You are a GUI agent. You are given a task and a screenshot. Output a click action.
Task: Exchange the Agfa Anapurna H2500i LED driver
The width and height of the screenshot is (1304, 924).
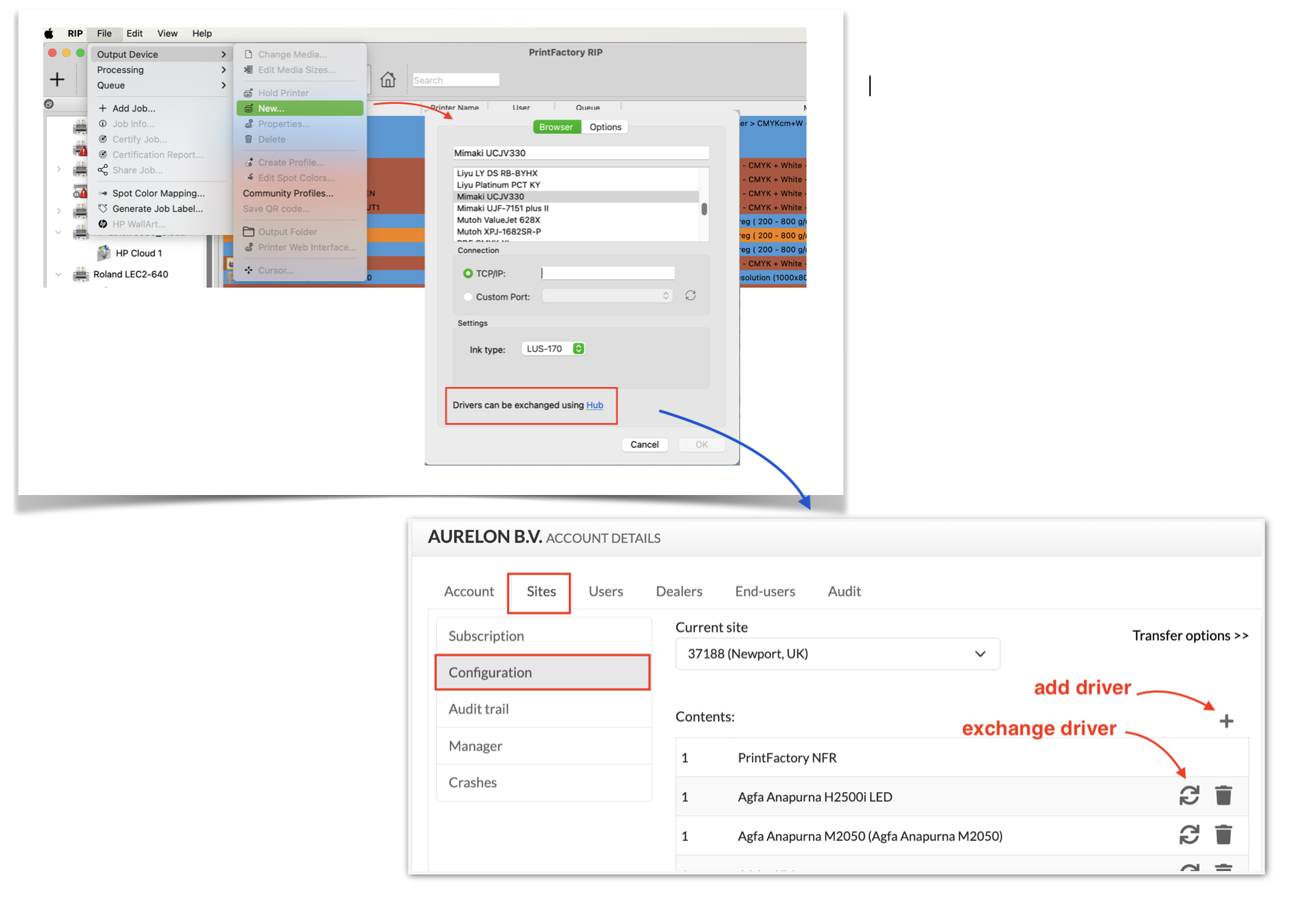(1189, 795)
